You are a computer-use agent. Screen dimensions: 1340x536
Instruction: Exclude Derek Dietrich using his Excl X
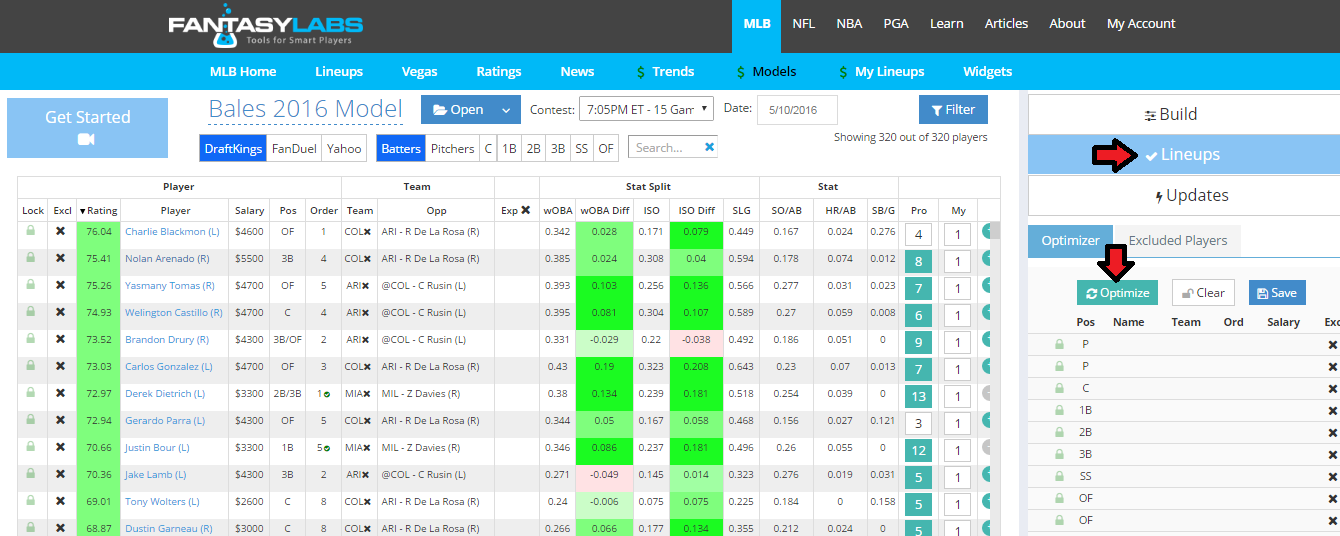60,393
